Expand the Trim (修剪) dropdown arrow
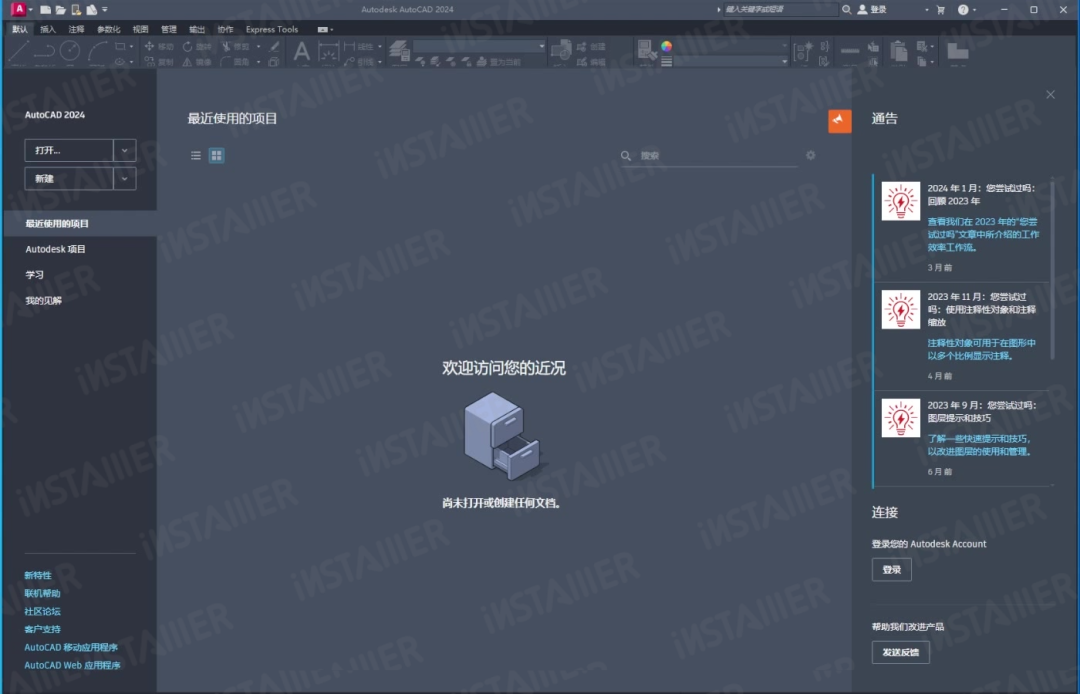Image resolution: width=1080 pixels, height=694 pixels. (x=258, y=46)
